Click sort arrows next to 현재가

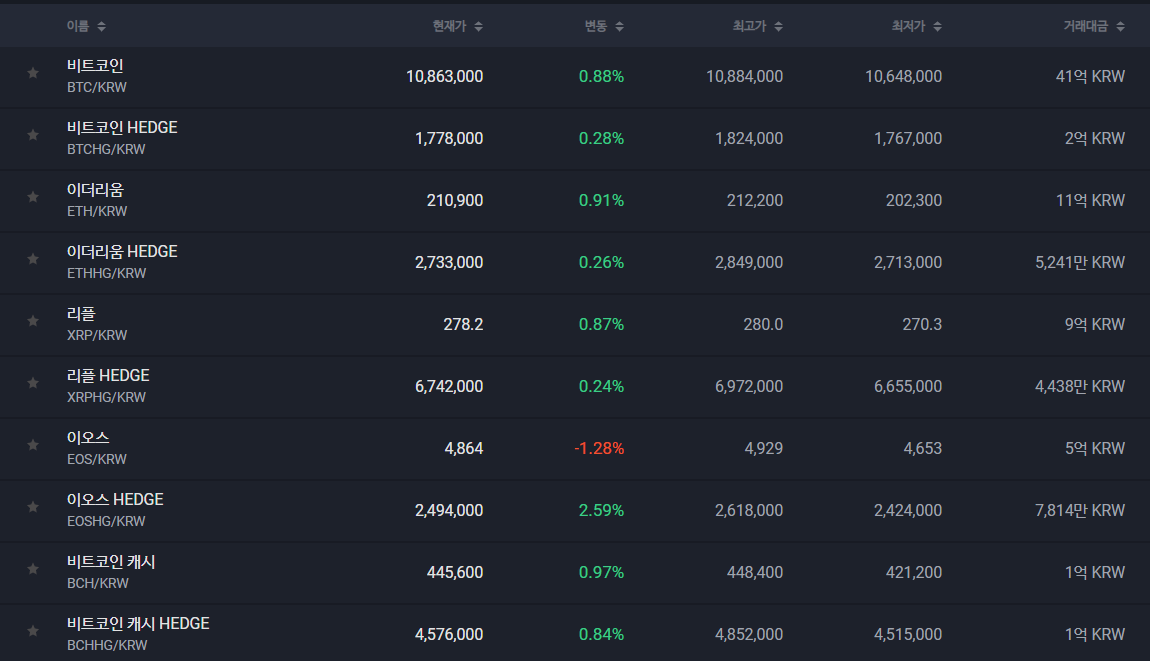click(478, 26)
